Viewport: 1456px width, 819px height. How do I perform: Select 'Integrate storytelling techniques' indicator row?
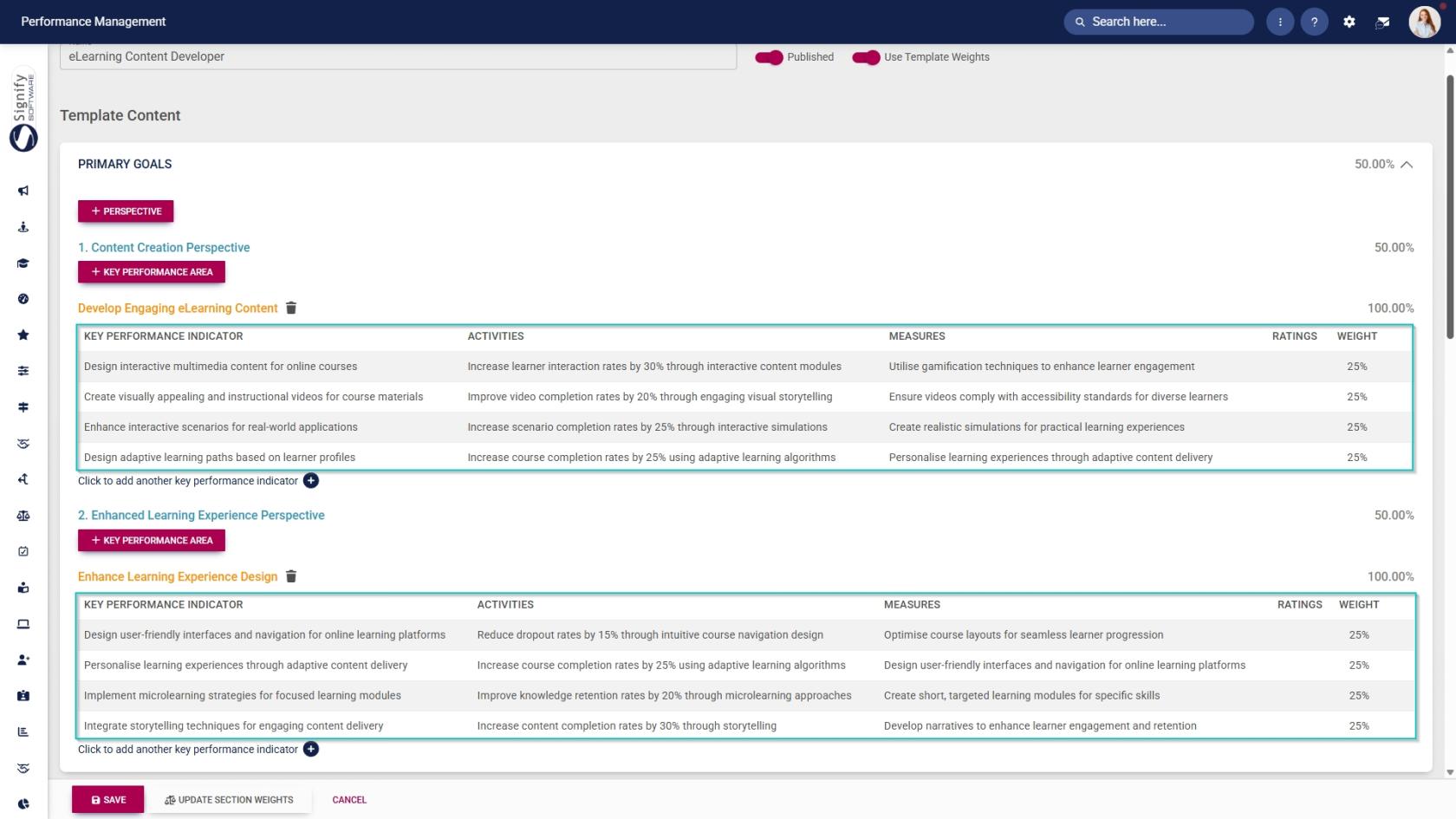746,726
